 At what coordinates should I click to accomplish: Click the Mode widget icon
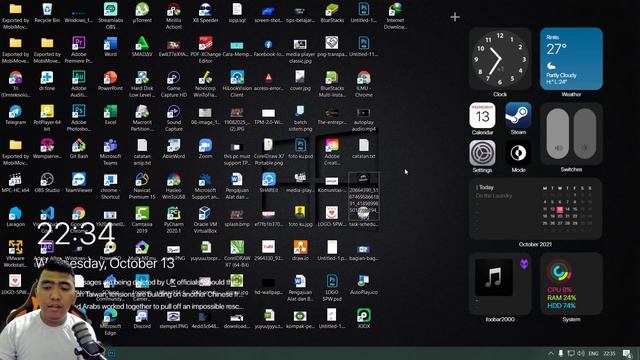[518, 153]
